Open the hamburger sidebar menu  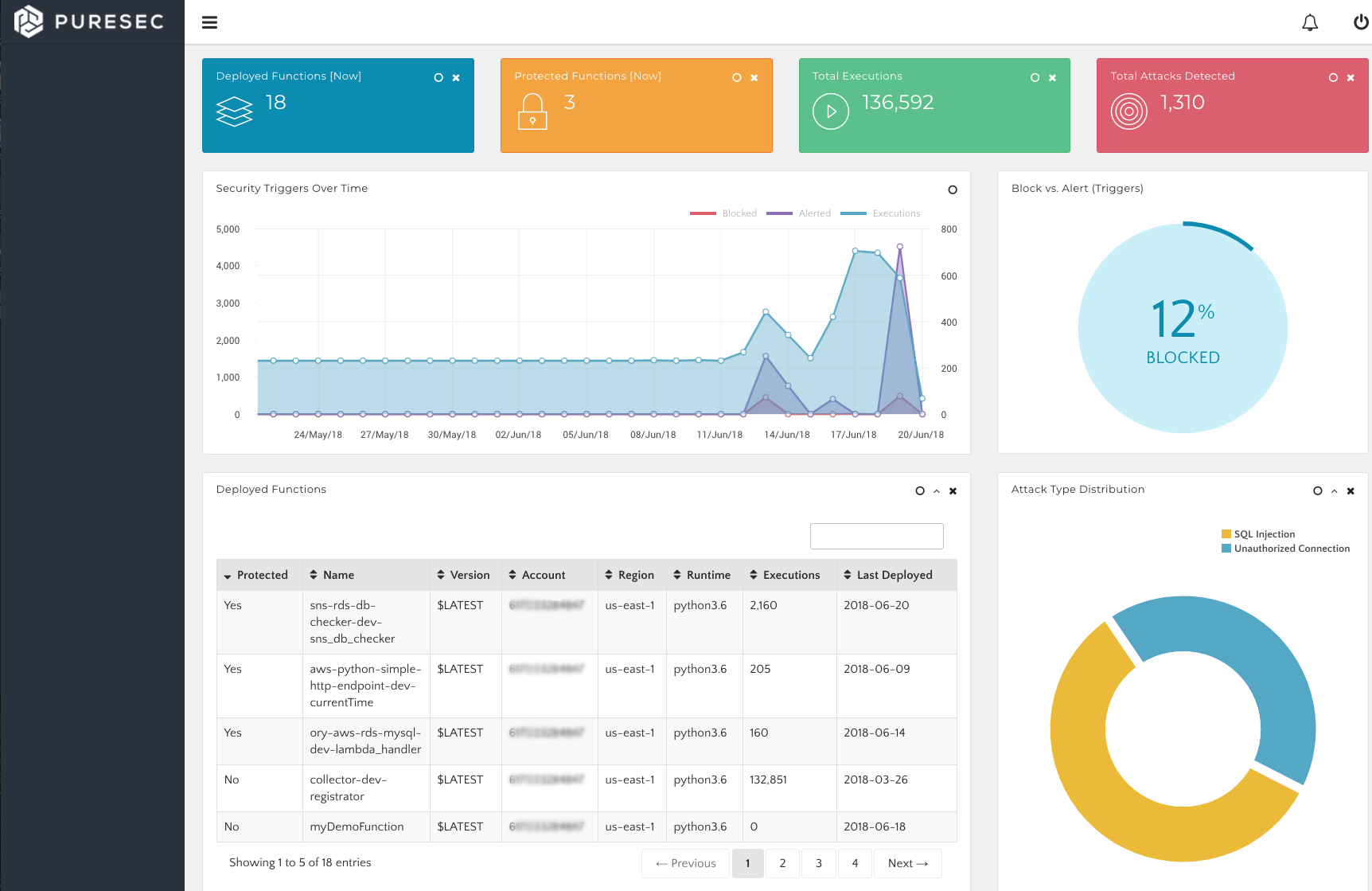pos(210,22)
